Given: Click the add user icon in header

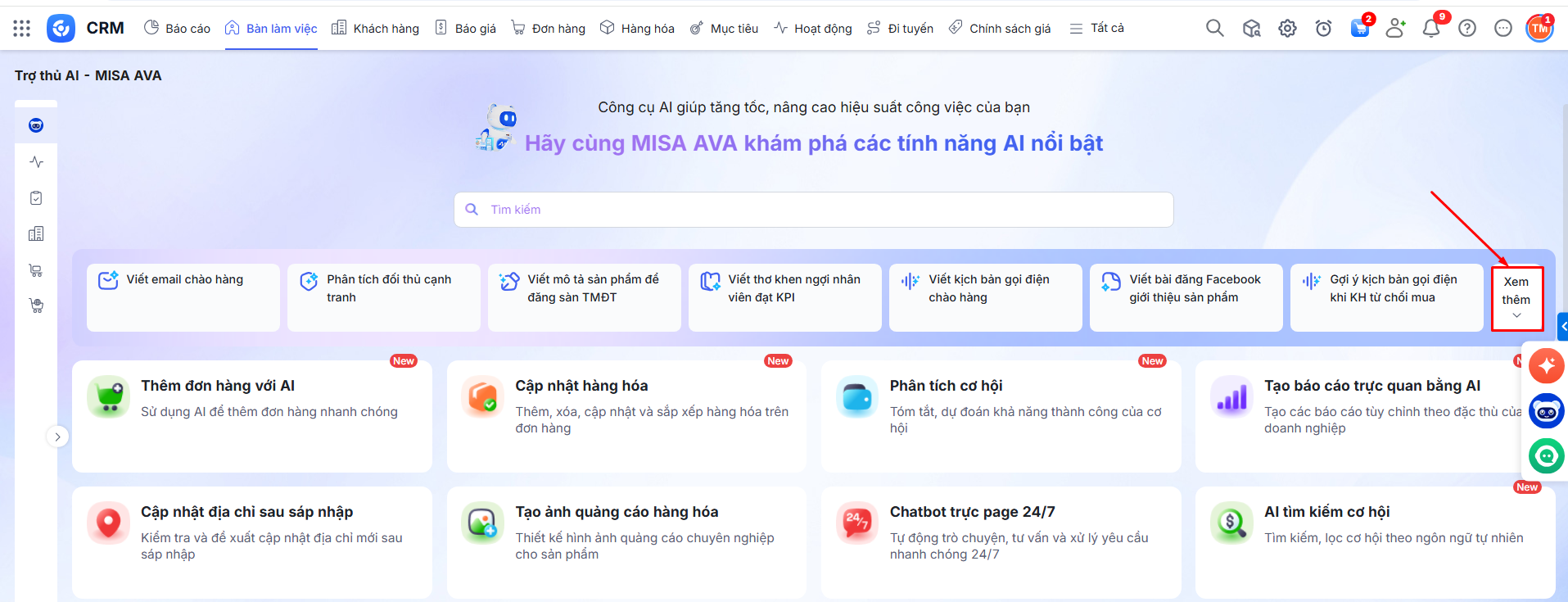Looking at the screenshot, I should coord(1395,29).
